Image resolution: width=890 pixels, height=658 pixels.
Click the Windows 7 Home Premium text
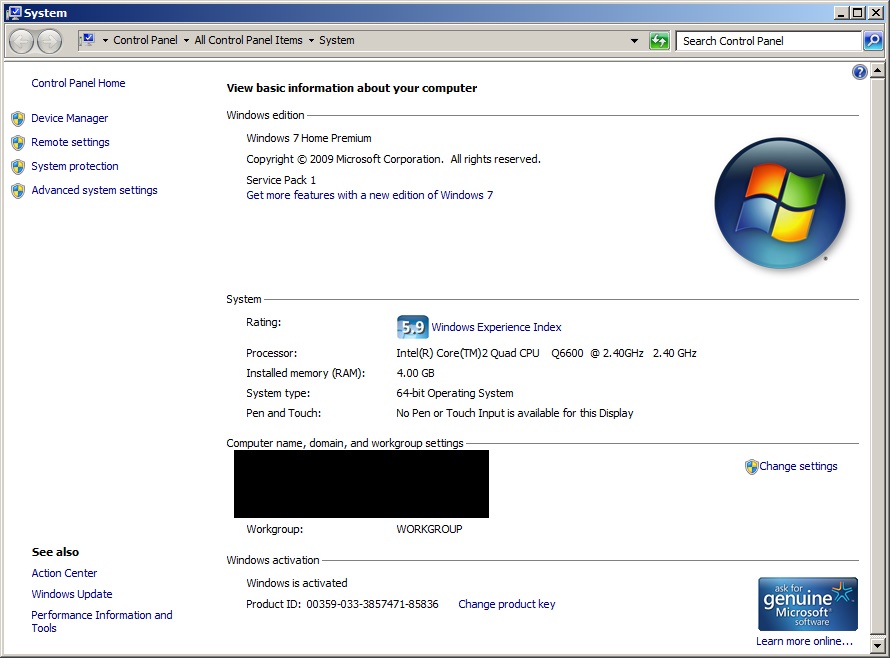pyautogui.click(x=309, y=138)
